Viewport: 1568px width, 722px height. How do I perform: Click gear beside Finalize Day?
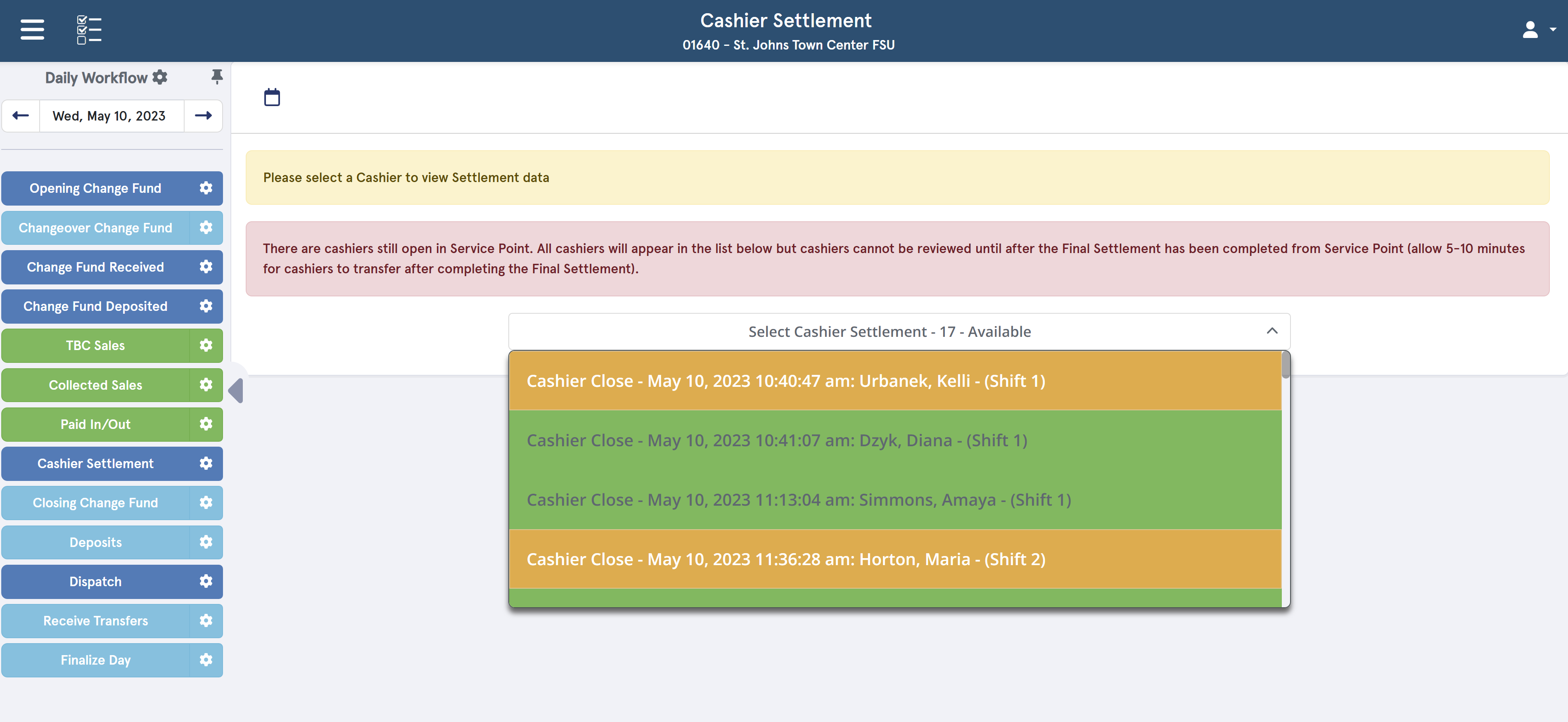[x=206, y=660]
